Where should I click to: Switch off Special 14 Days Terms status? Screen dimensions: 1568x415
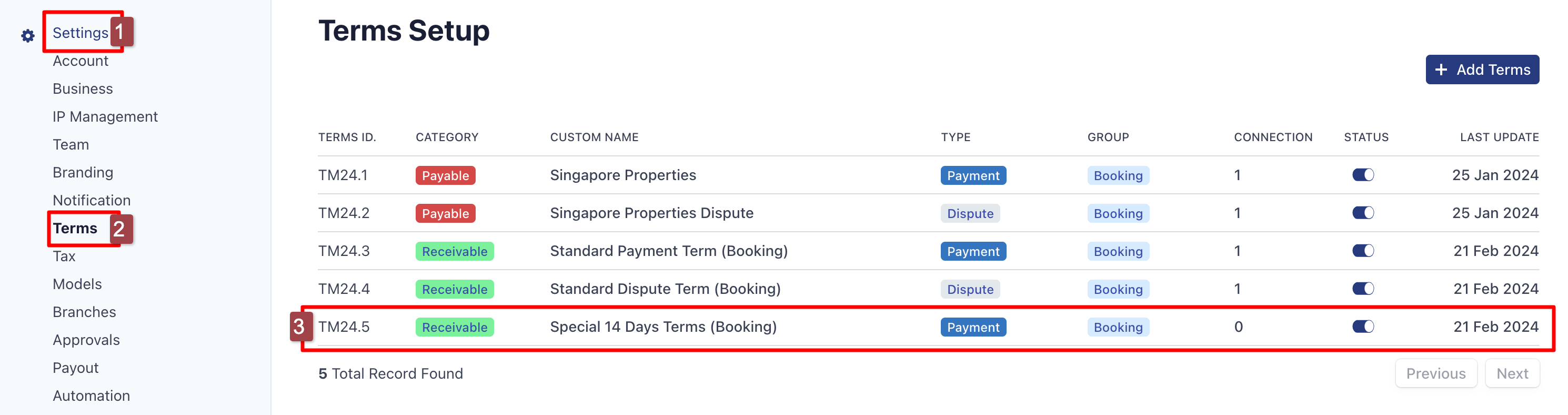pyautogui.click(x=1363, y=327)
